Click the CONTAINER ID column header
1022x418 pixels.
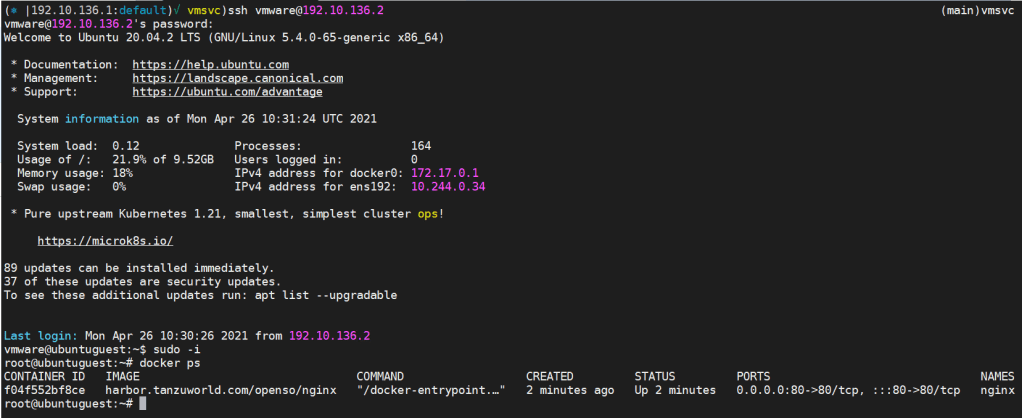[x=44, y=376]
